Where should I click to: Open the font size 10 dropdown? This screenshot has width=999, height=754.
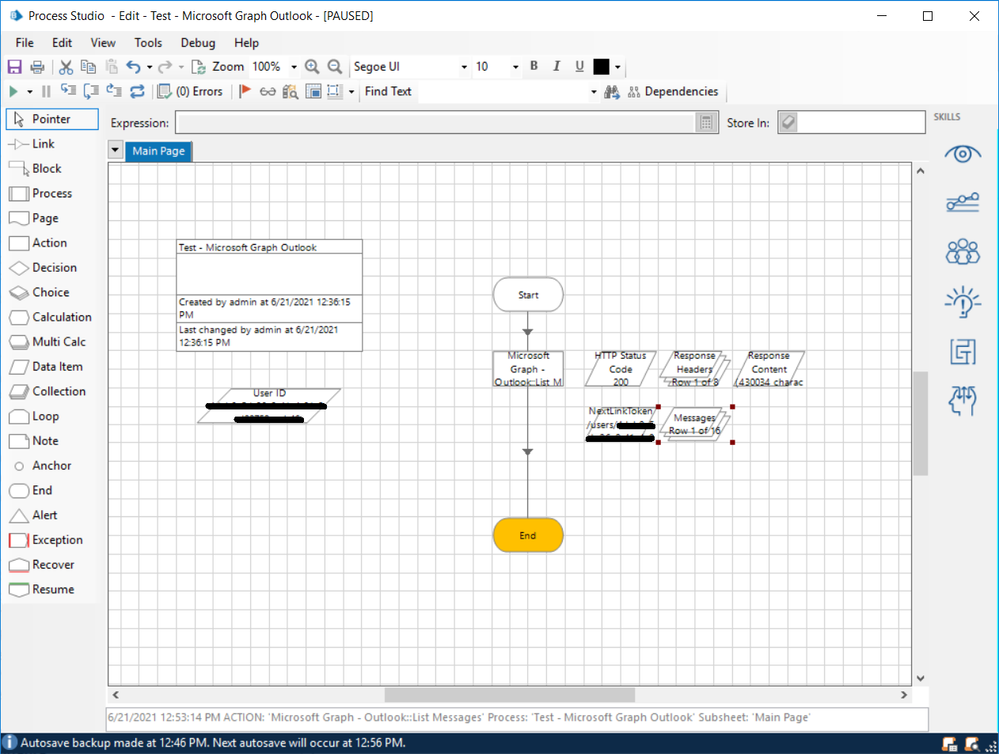[x=515, y=67]
